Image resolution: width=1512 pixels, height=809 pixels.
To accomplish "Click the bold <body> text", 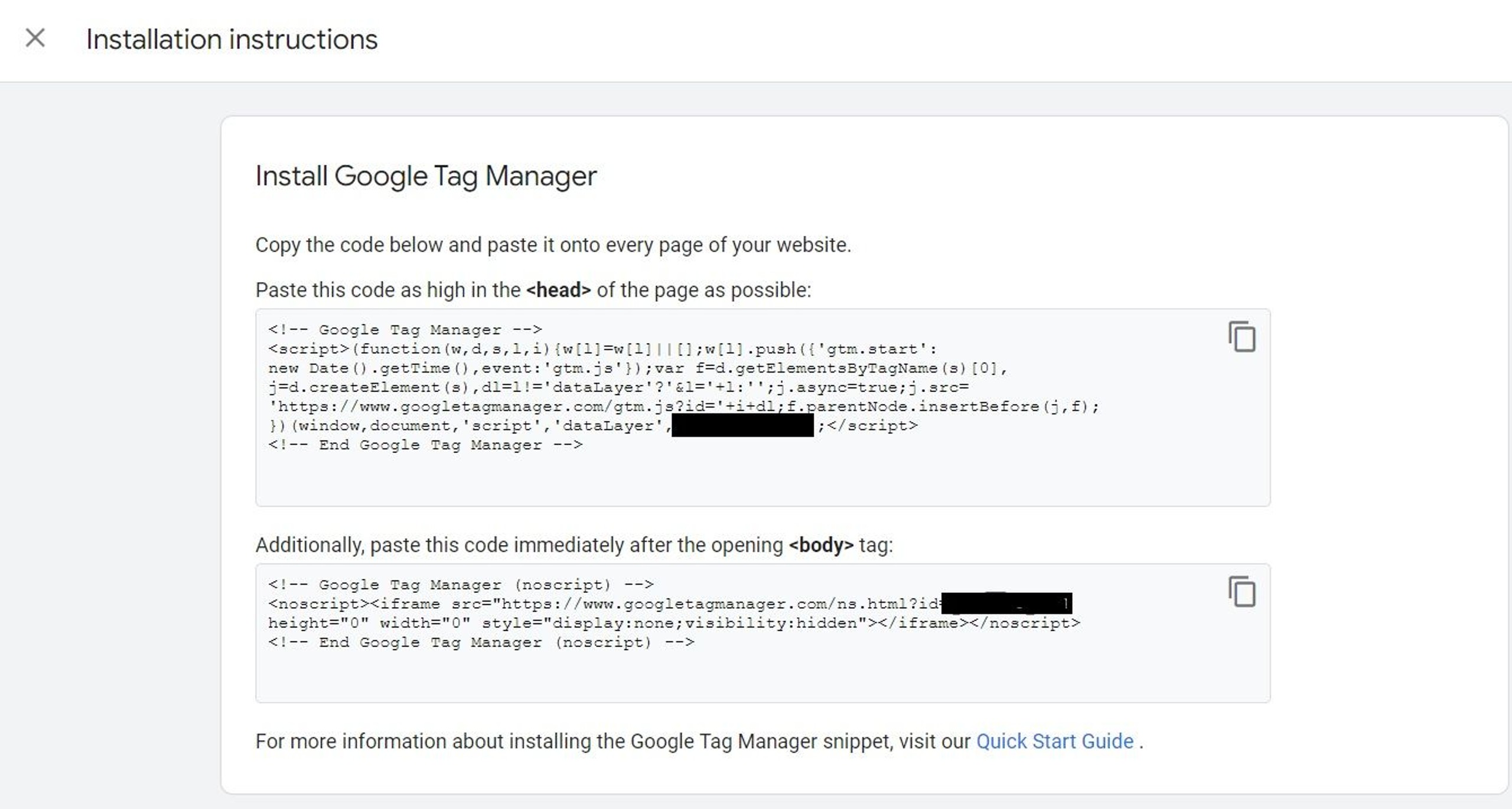I will (x=821, y=544).
